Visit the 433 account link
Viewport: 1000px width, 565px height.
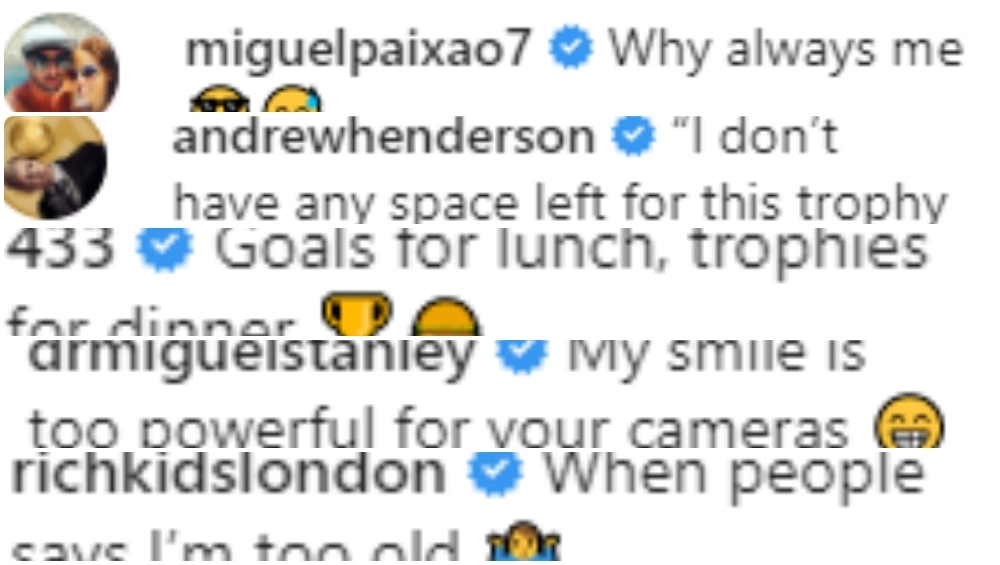coord(61,247)
